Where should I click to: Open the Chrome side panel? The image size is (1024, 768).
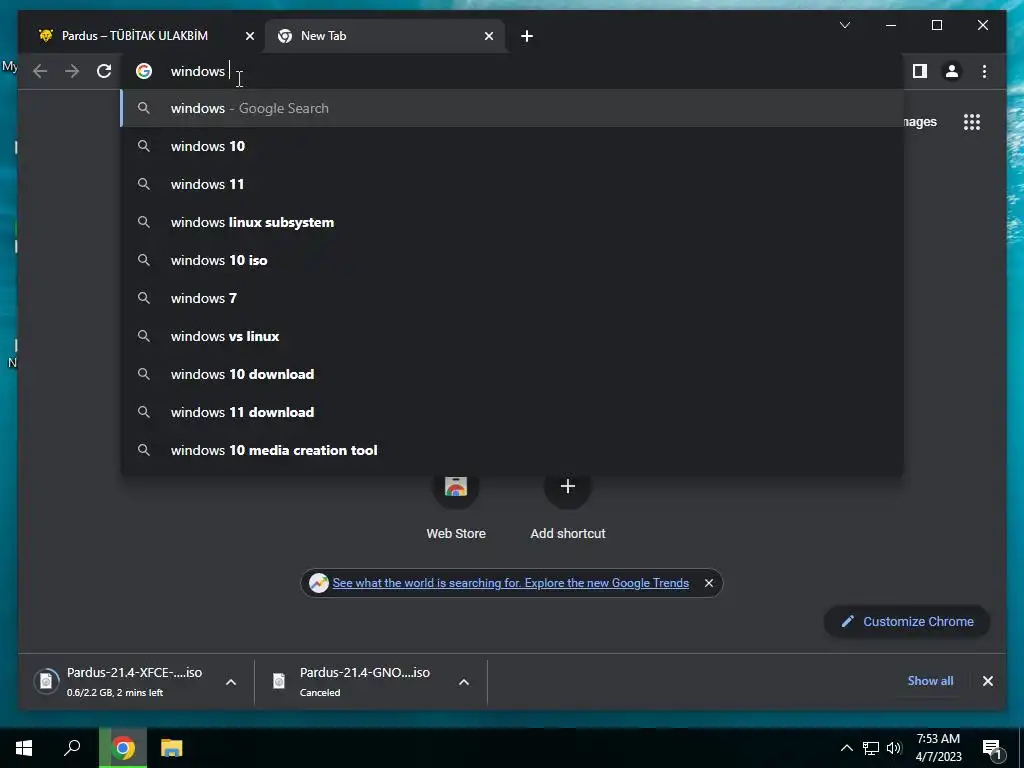pos(920,71)
